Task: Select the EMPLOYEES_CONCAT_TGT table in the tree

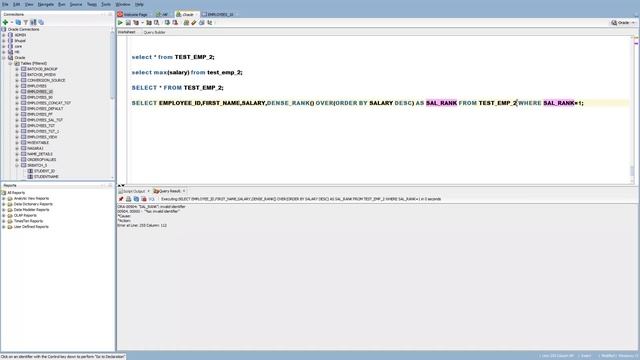Action: [49, 103]
